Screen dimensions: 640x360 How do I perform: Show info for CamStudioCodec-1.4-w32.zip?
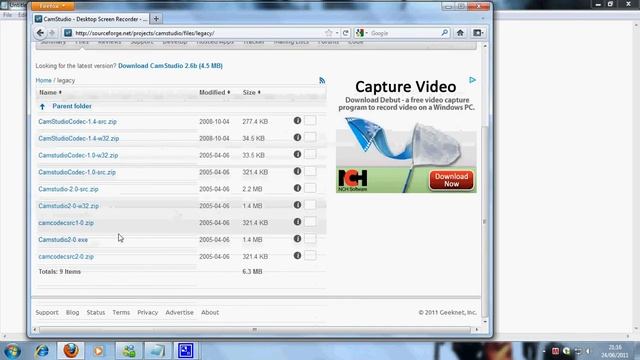297,138
